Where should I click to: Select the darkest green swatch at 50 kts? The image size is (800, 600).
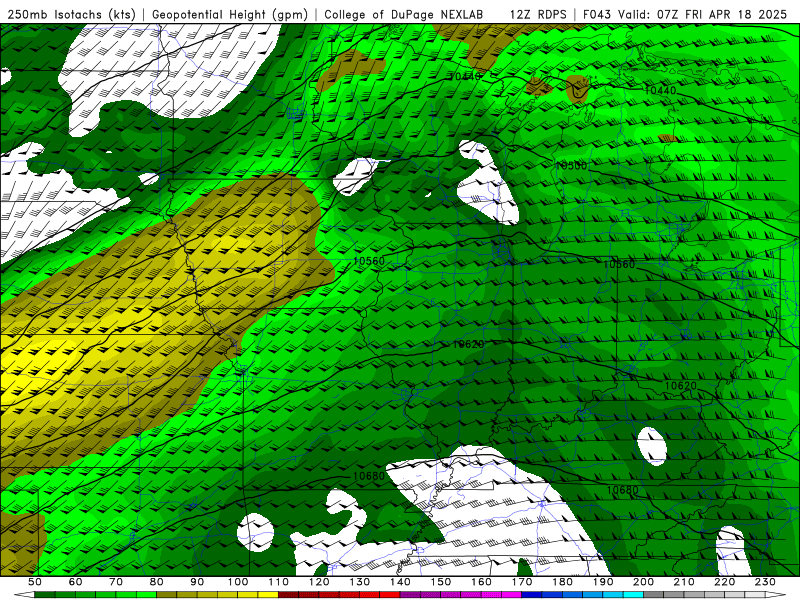(44, 595)
